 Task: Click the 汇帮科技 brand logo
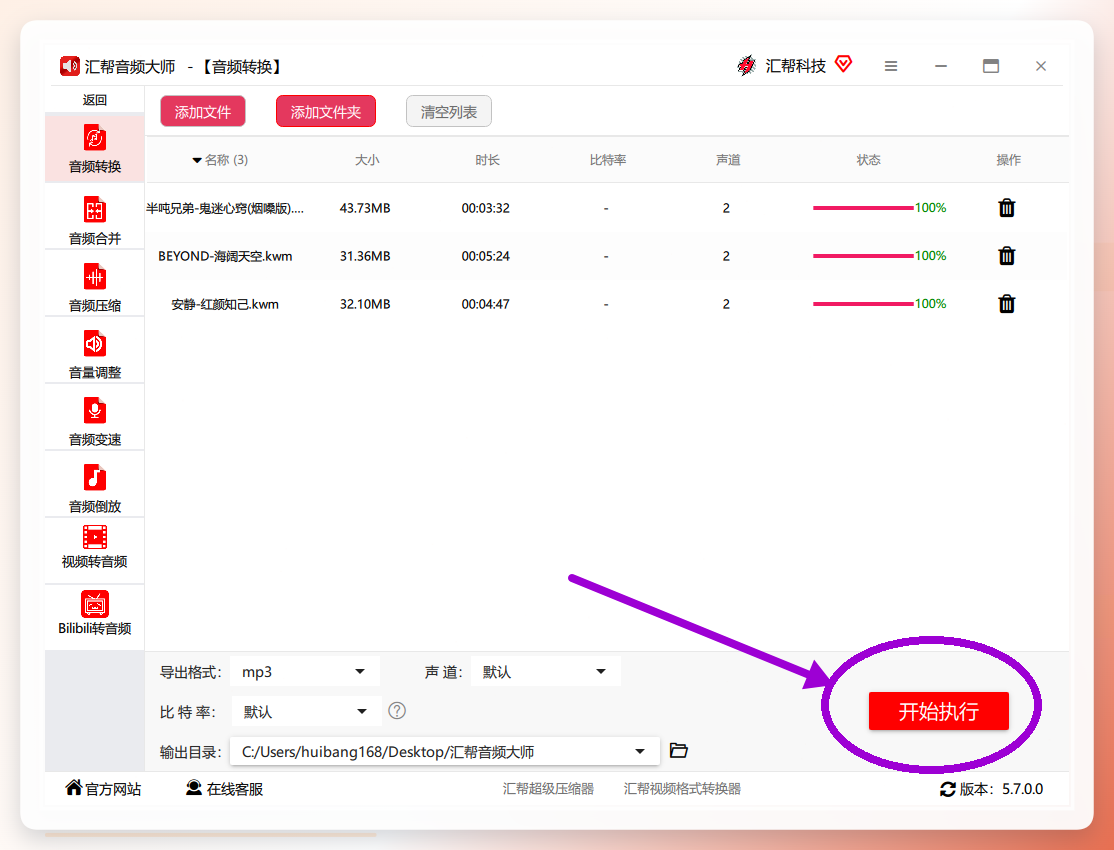click(x=746, y=65)
